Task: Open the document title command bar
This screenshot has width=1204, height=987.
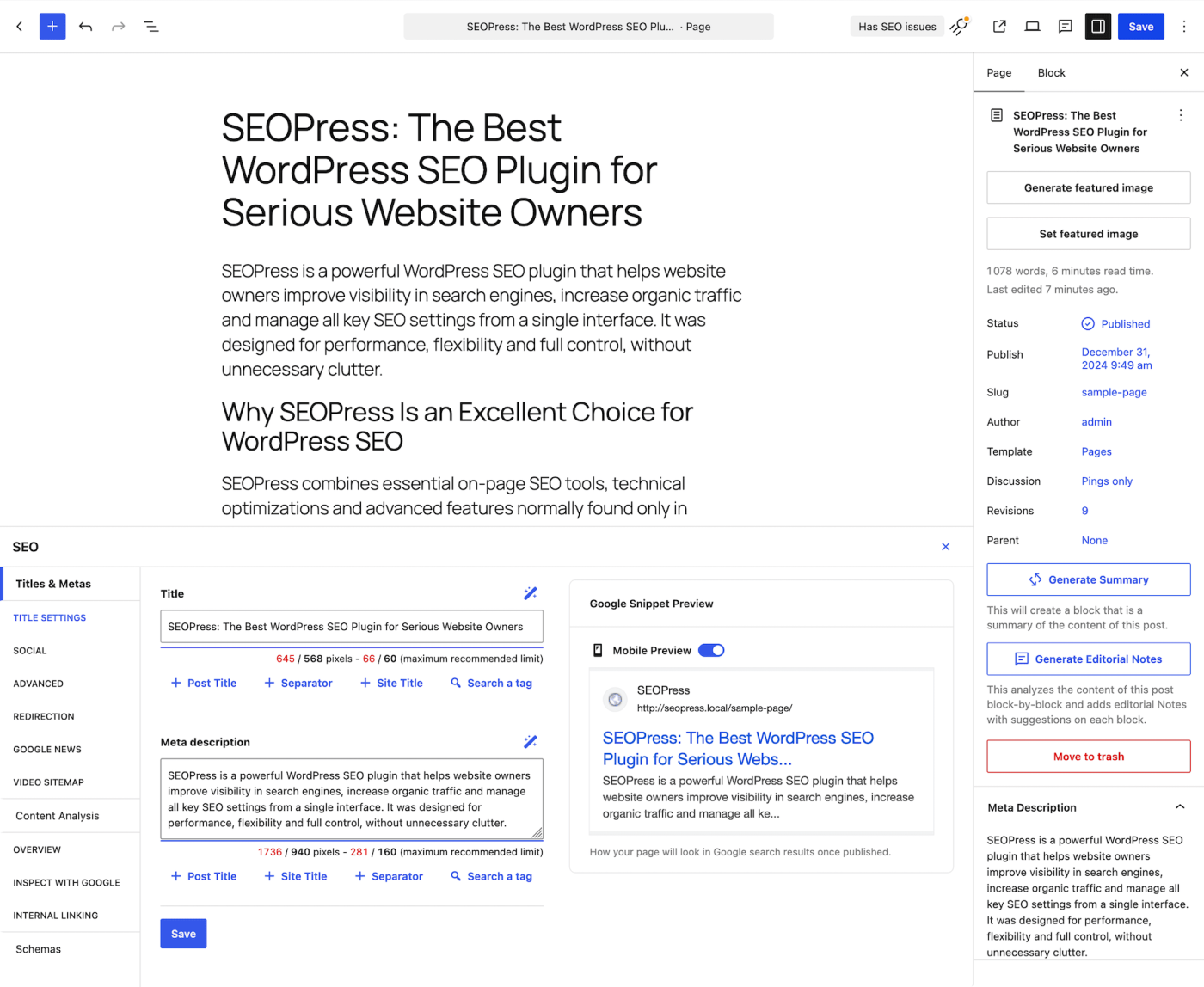Action: (x=588, y=27)
